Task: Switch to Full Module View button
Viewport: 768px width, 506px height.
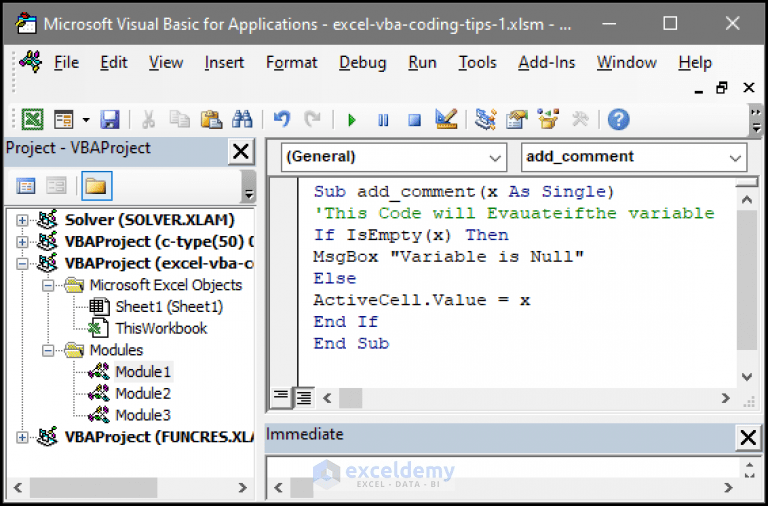Action: (304, 397)
